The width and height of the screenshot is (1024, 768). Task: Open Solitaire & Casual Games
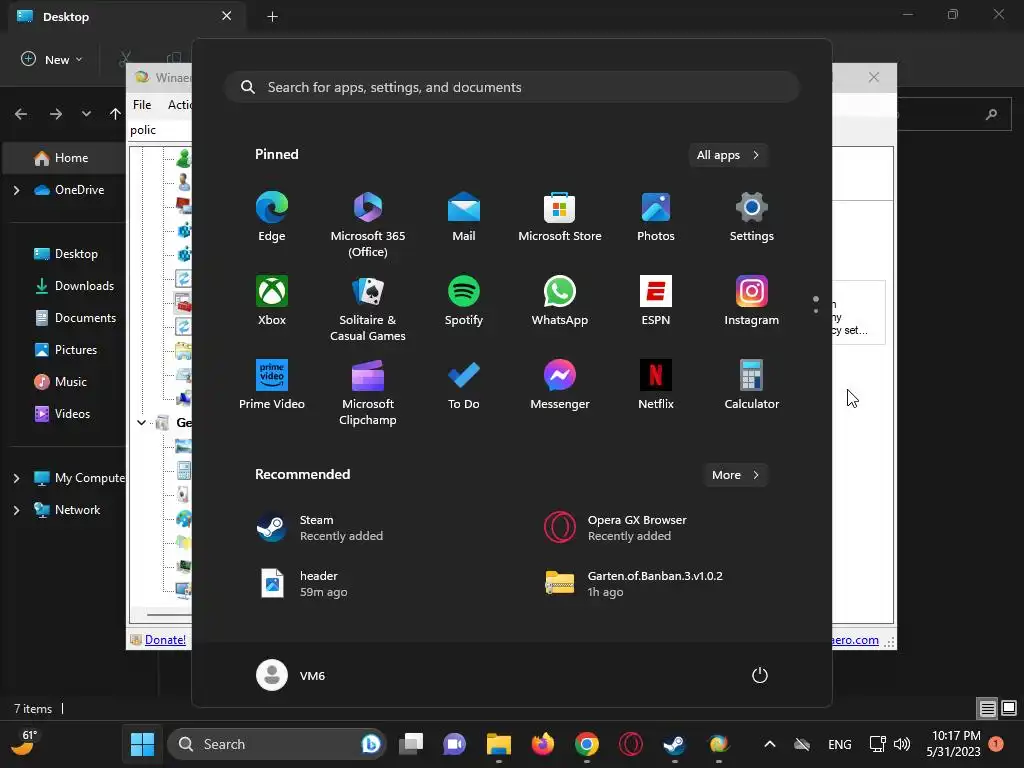368,308
